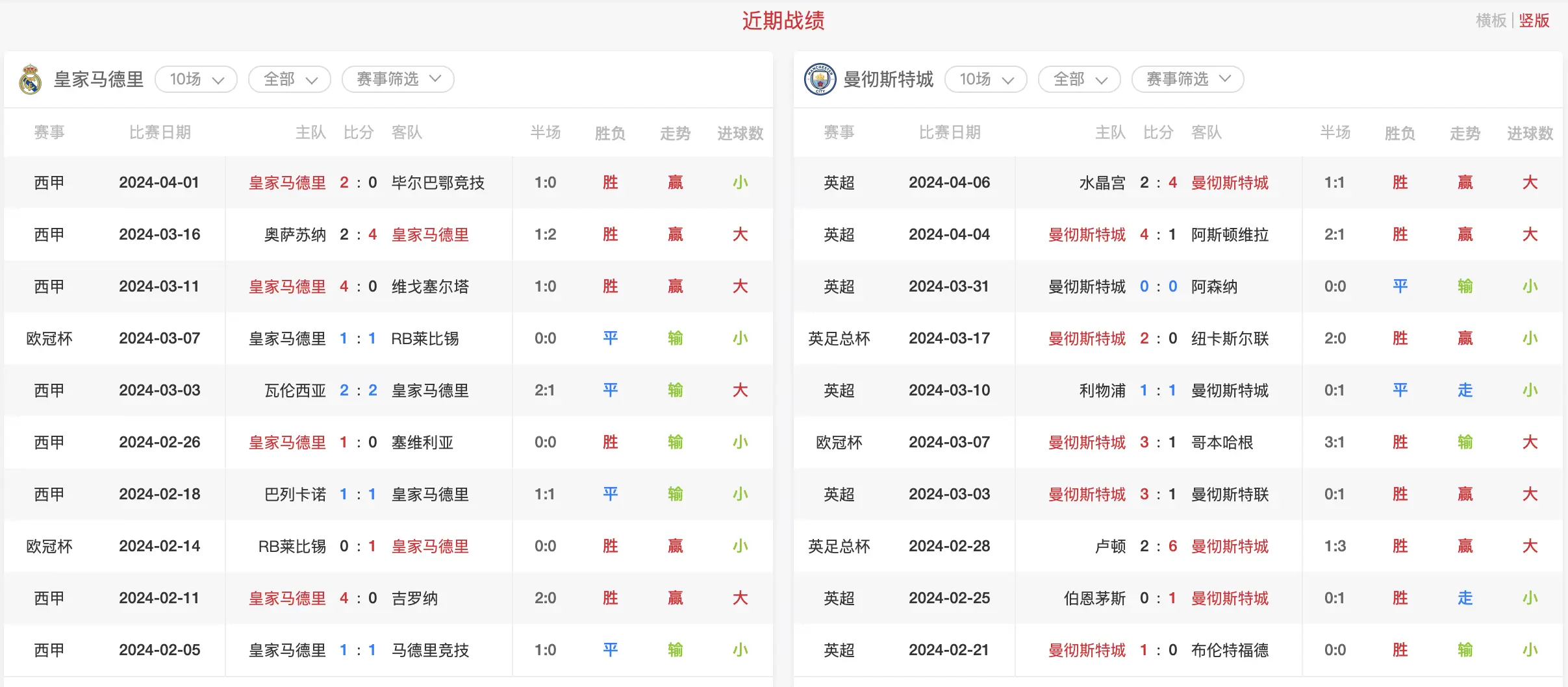Click the 近期战绩 section title

click(x=783, y=21)
